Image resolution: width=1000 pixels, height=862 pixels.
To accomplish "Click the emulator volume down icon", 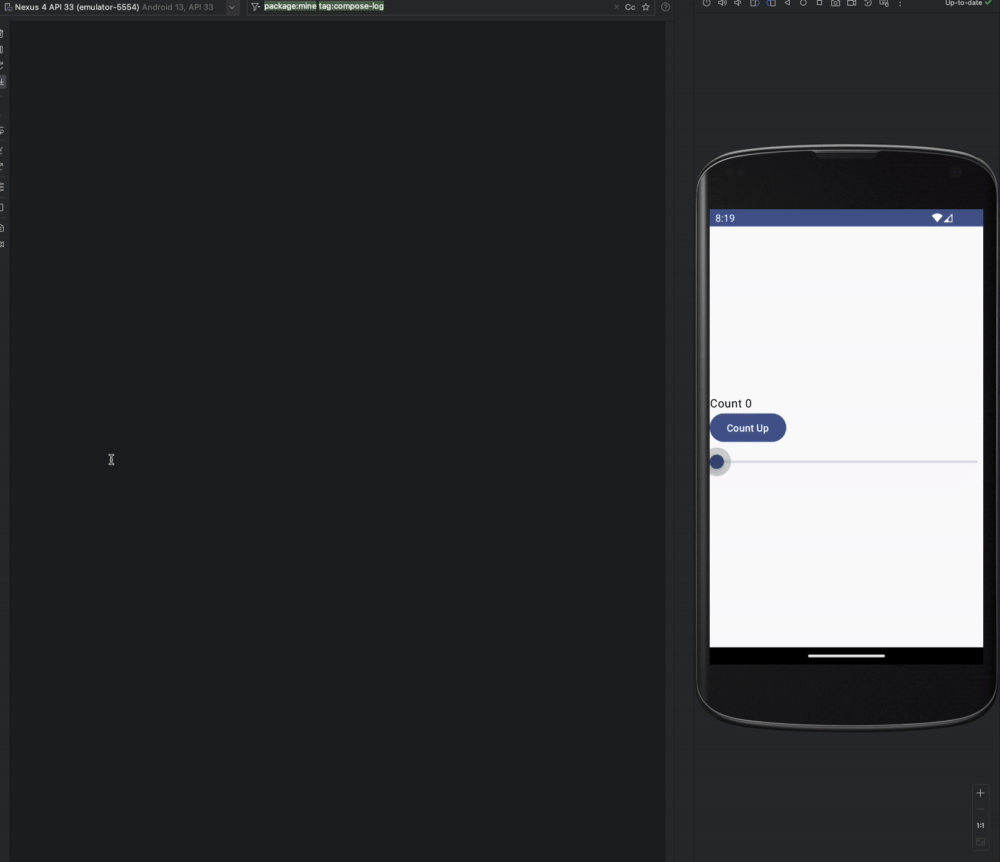I will tap(738, 3).
